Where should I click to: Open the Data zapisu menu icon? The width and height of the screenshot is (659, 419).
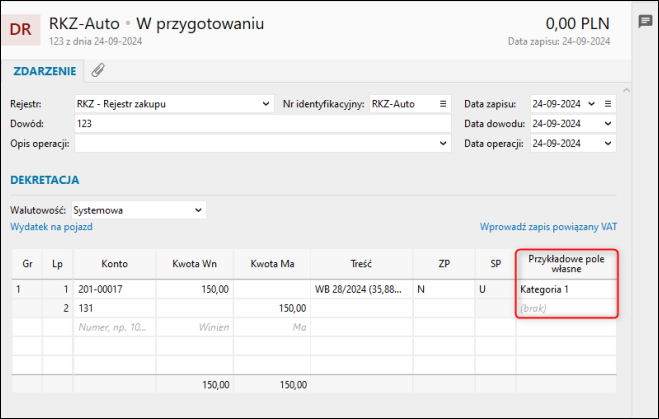coord(608,104)
